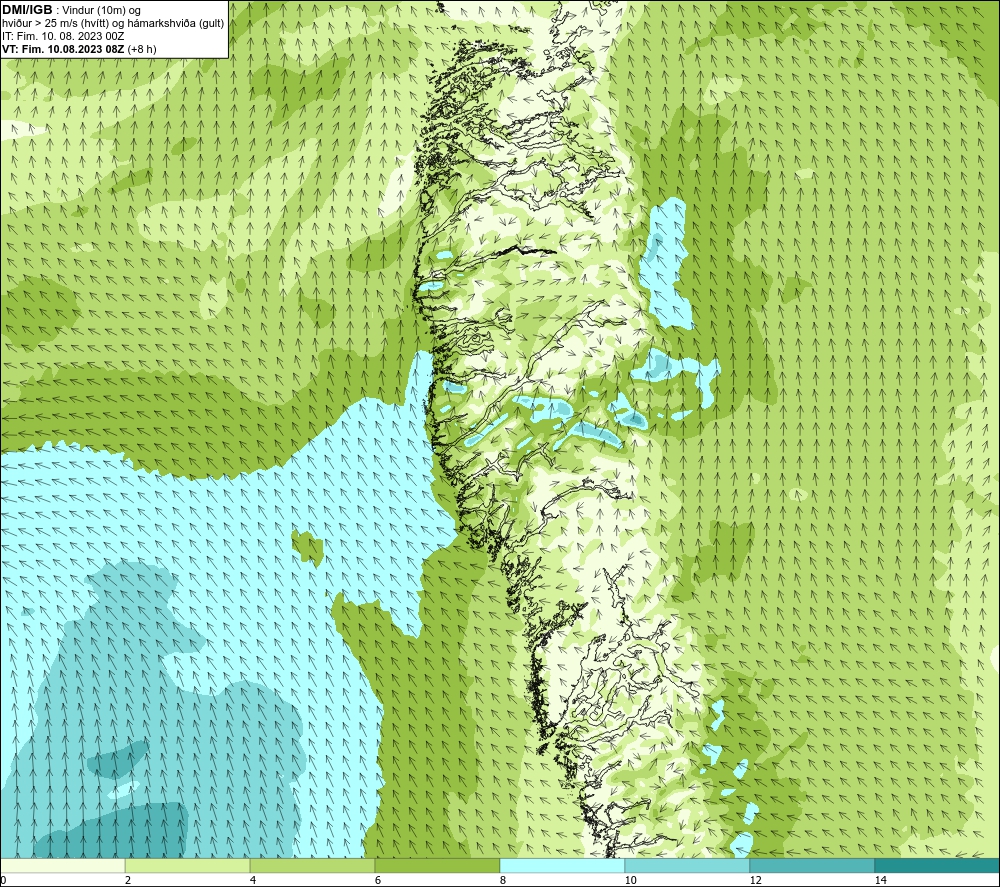This screenshot has width=1000, height=887.
Task: Click the '10' label on the wind scale
Action: coord(630,880)
